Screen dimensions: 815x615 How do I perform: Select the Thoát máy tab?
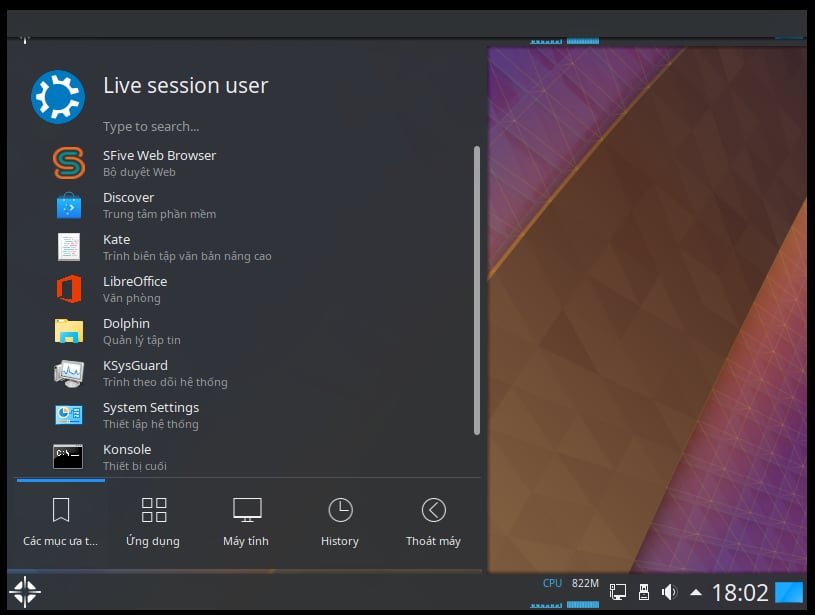point(433,522)
